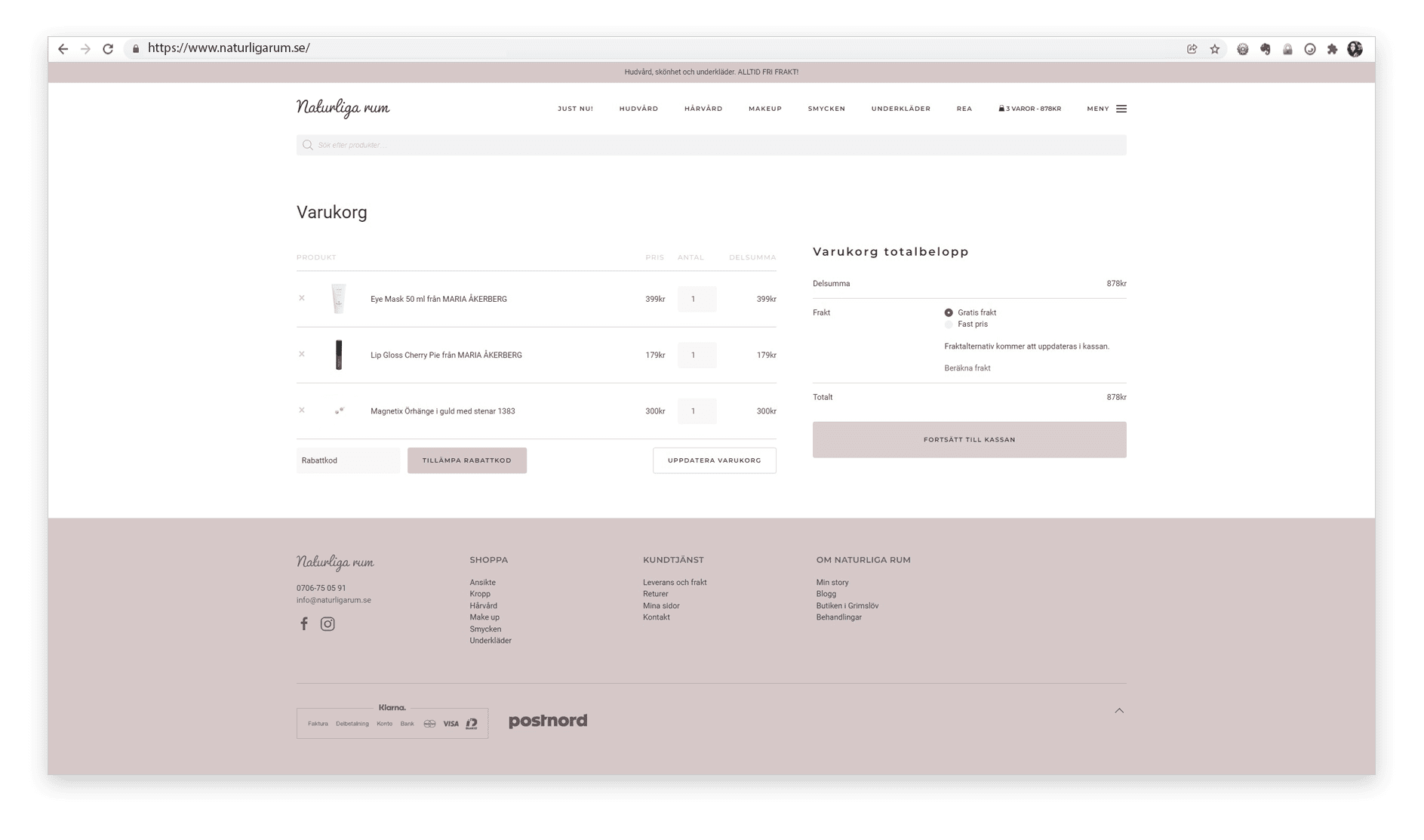The image size is (1424, 840).
Task: Open the Ansikte footer link
Action: pyautogui.click(x=483, y=583)
